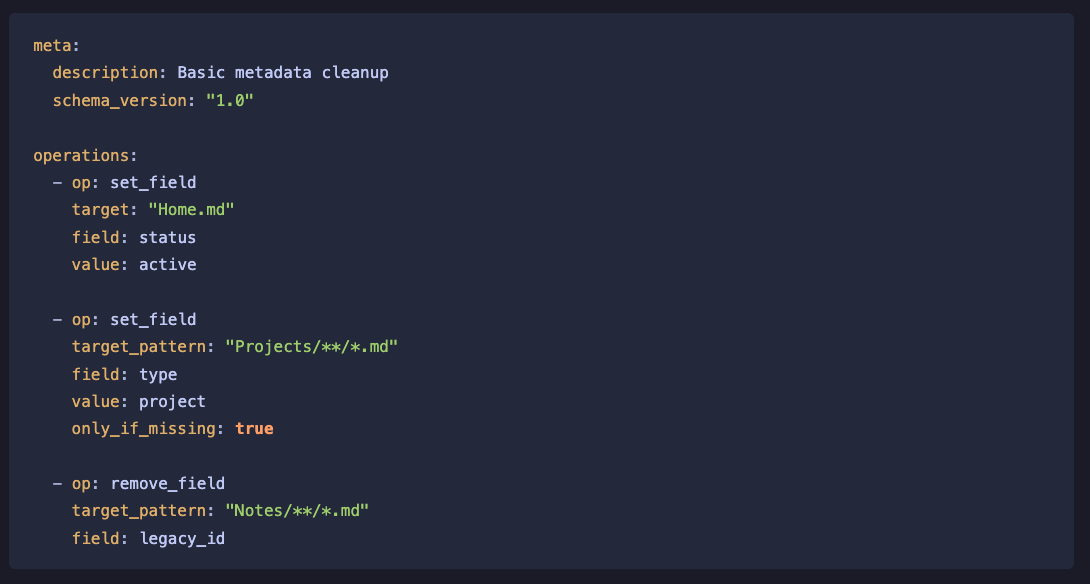Click the "Notes/**/*.md" pattern string
Viewport: 1090px width, 584px height.
(x=297, y=511)
